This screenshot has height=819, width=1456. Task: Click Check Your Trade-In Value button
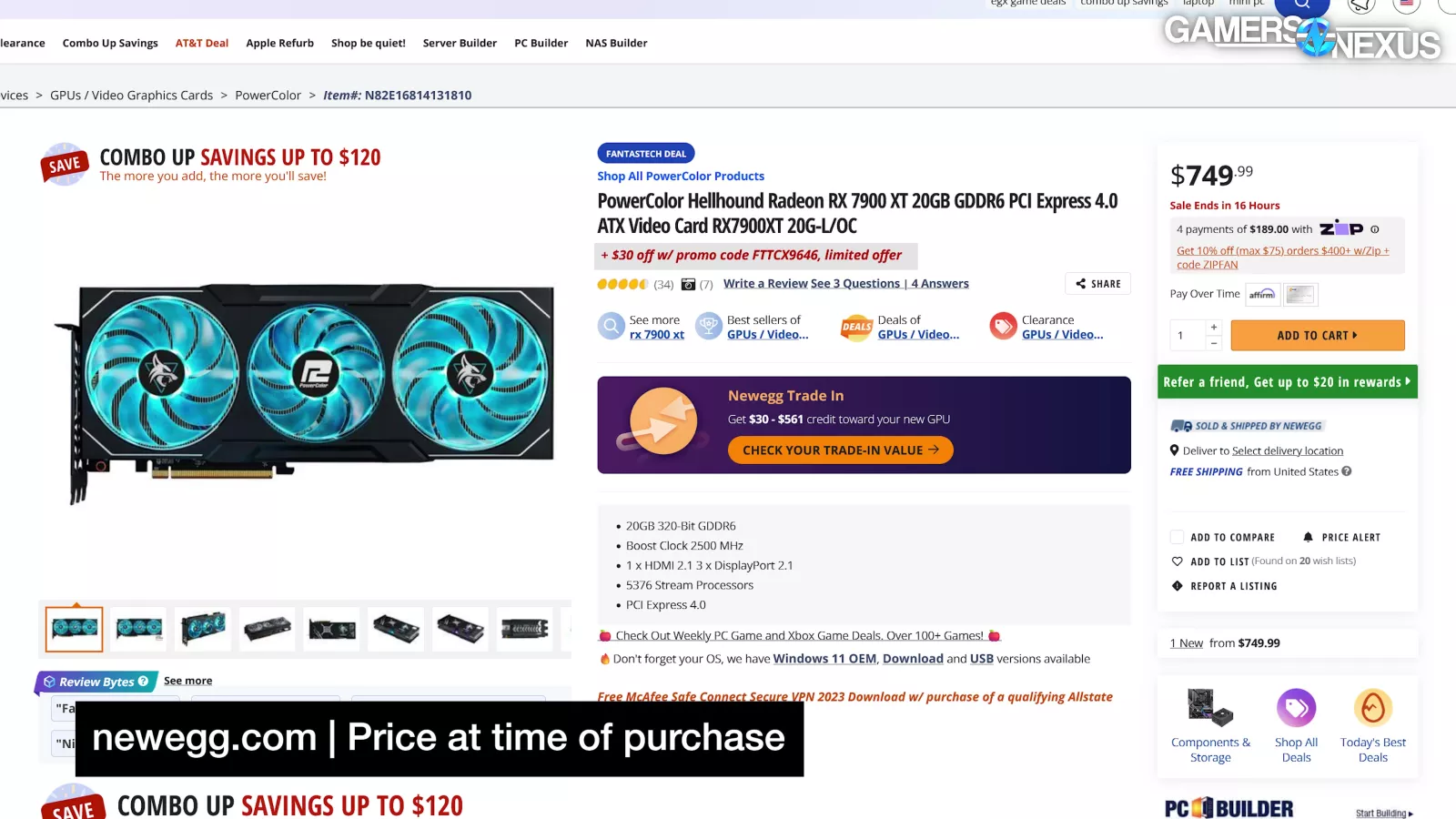[840, 450]
